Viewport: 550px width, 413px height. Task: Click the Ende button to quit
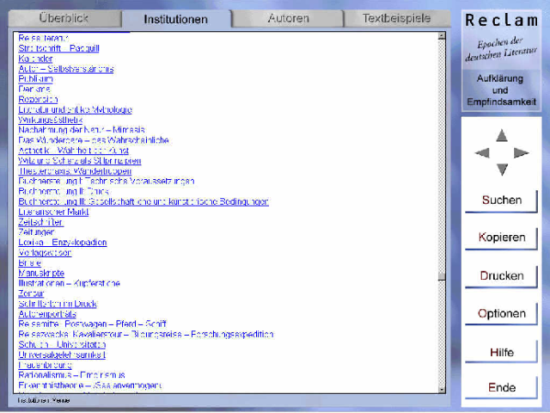coord(501,388)
